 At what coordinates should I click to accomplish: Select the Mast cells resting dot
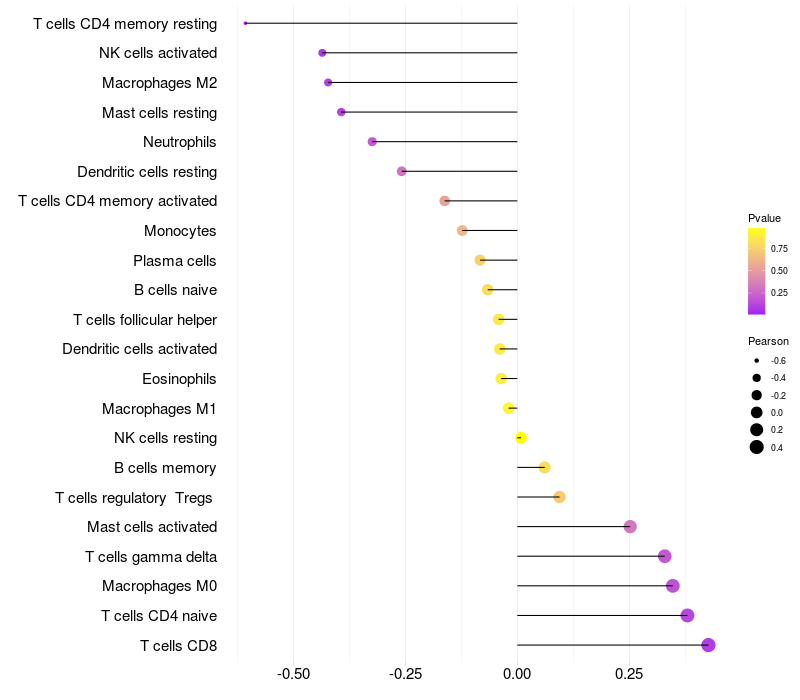pos(341,112)
